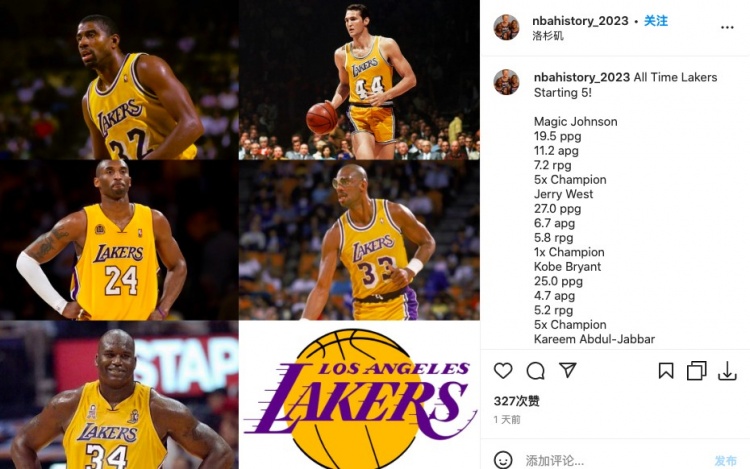Click the avatar beside the caption
The width and height of the screenshot is (750, 469).
point(506,82)
